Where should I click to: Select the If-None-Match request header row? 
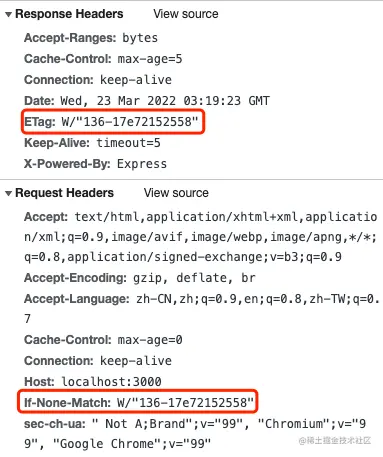pyautogui.click(x=137, y=402)
